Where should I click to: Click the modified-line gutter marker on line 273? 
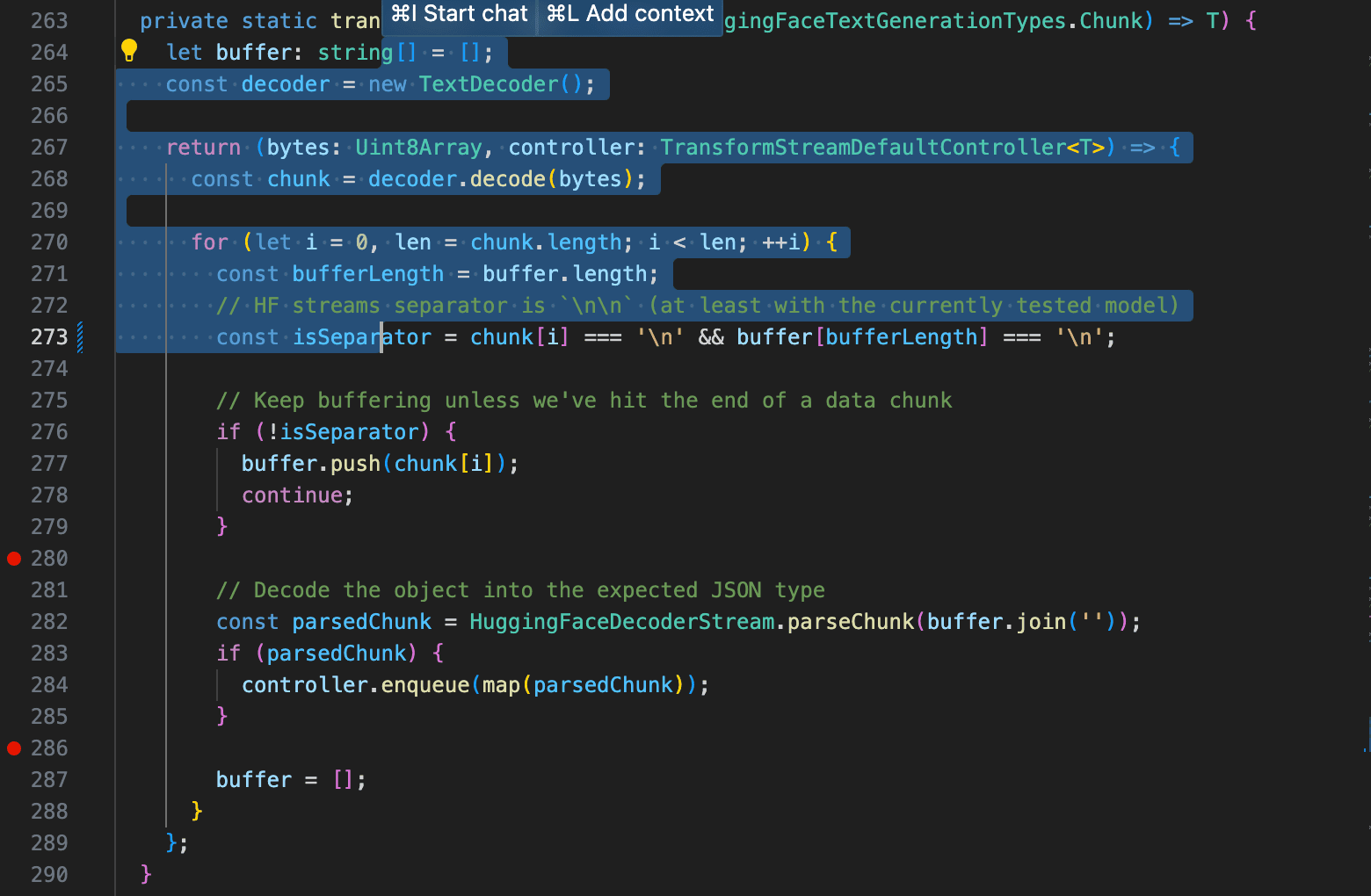click(x=80, y=337)
